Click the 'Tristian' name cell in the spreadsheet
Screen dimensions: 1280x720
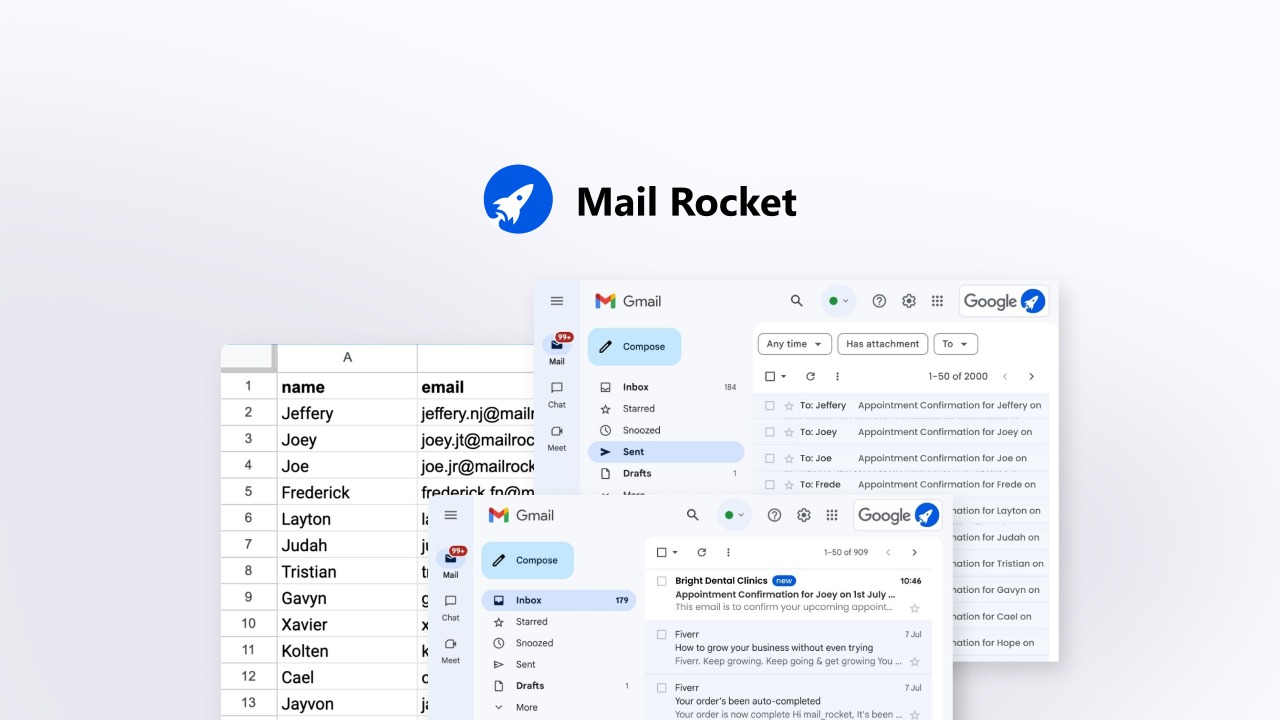coord(347,572)
